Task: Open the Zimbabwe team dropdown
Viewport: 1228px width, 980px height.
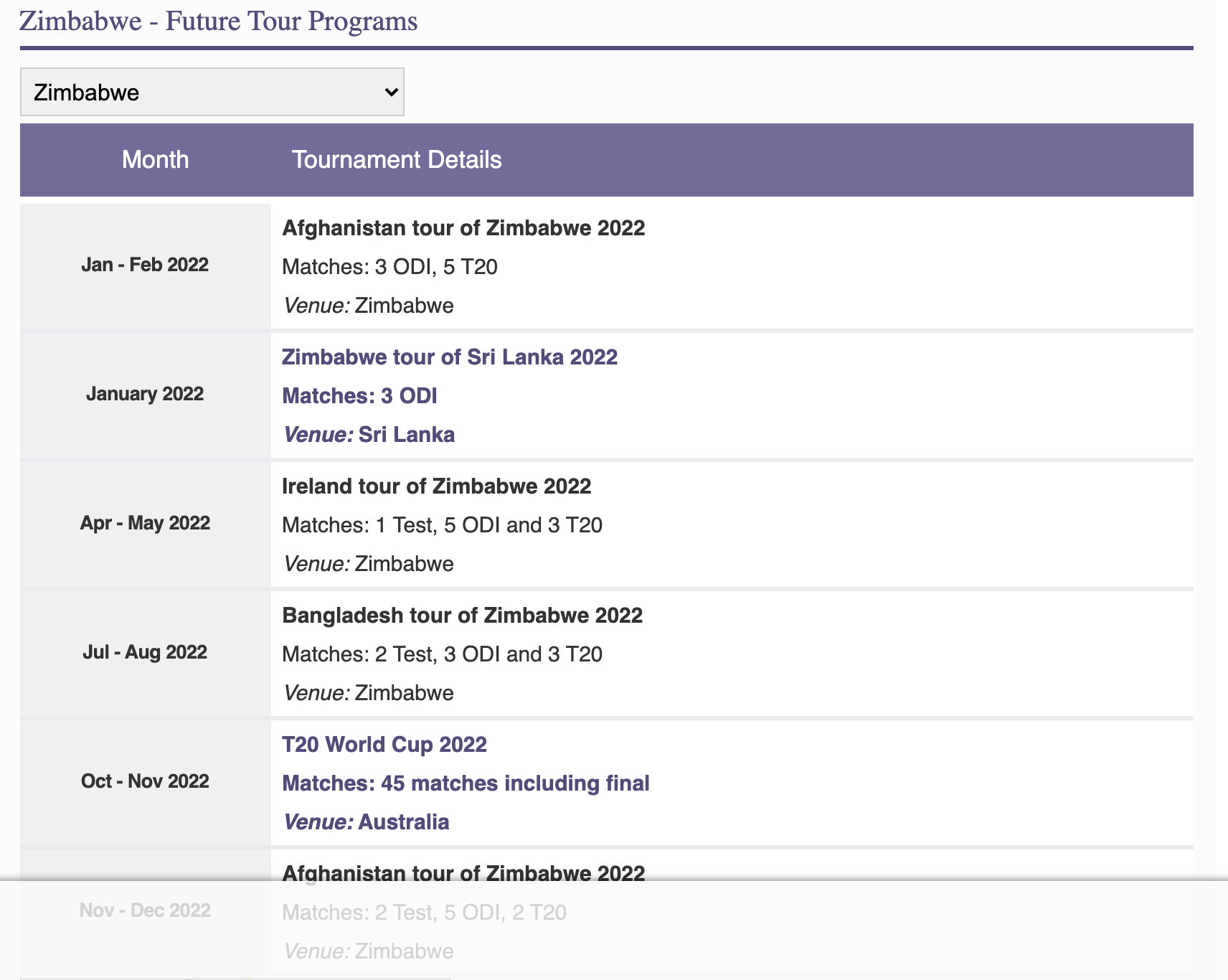Action: tap(212, 92)
